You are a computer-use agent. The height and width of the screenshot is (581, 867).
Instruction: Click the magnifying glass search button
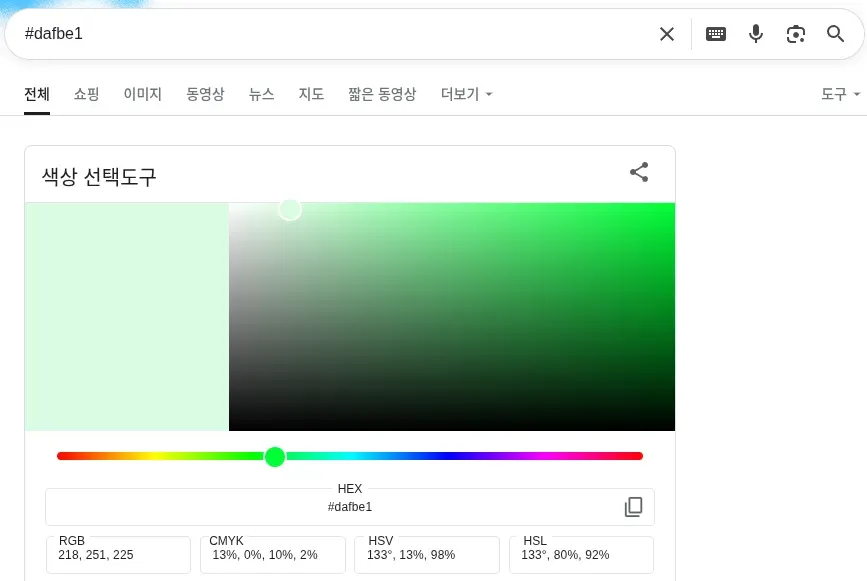click(836, 34)
